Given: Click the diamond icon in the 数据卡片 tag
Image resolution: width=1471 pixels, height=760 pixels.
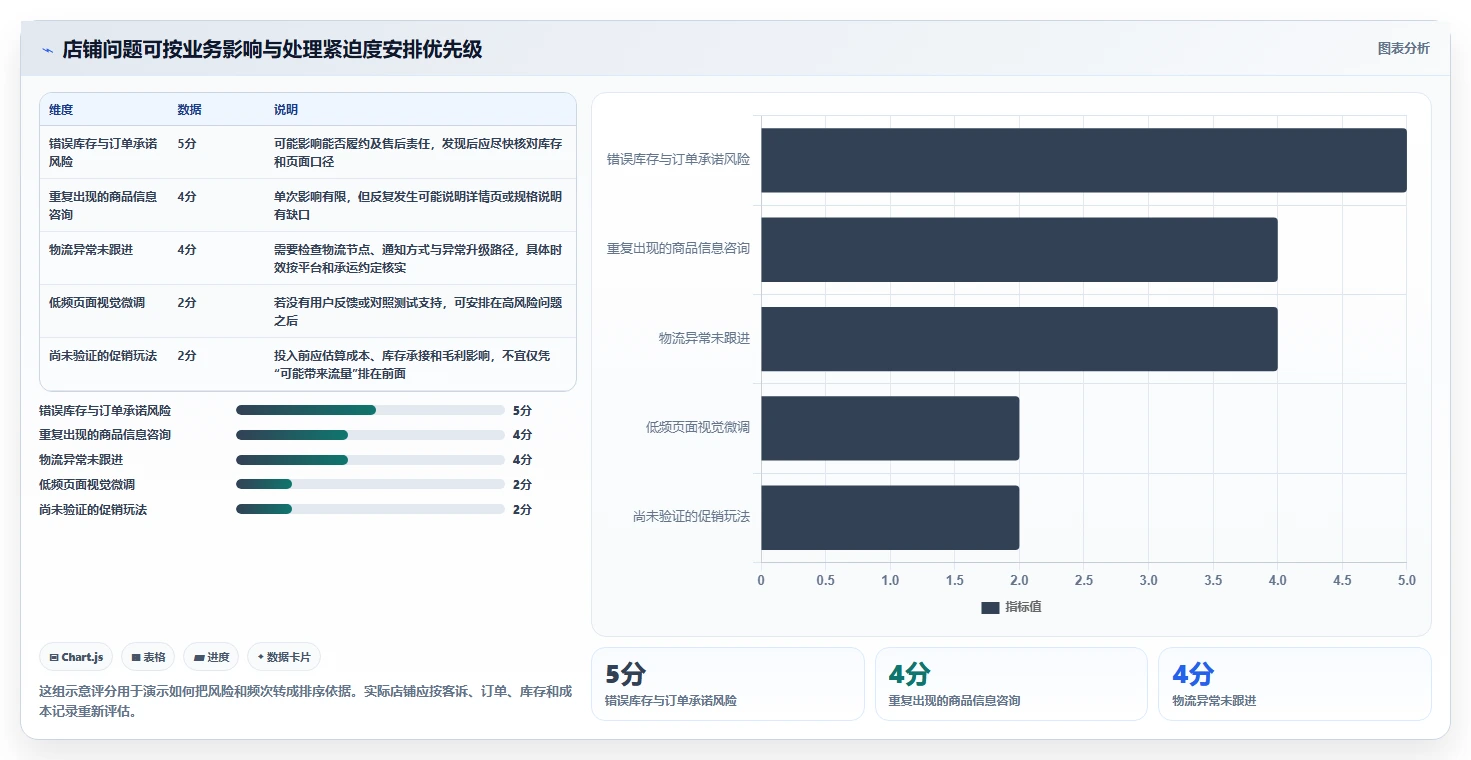Looking at the screenshot, I should [261, 658].
